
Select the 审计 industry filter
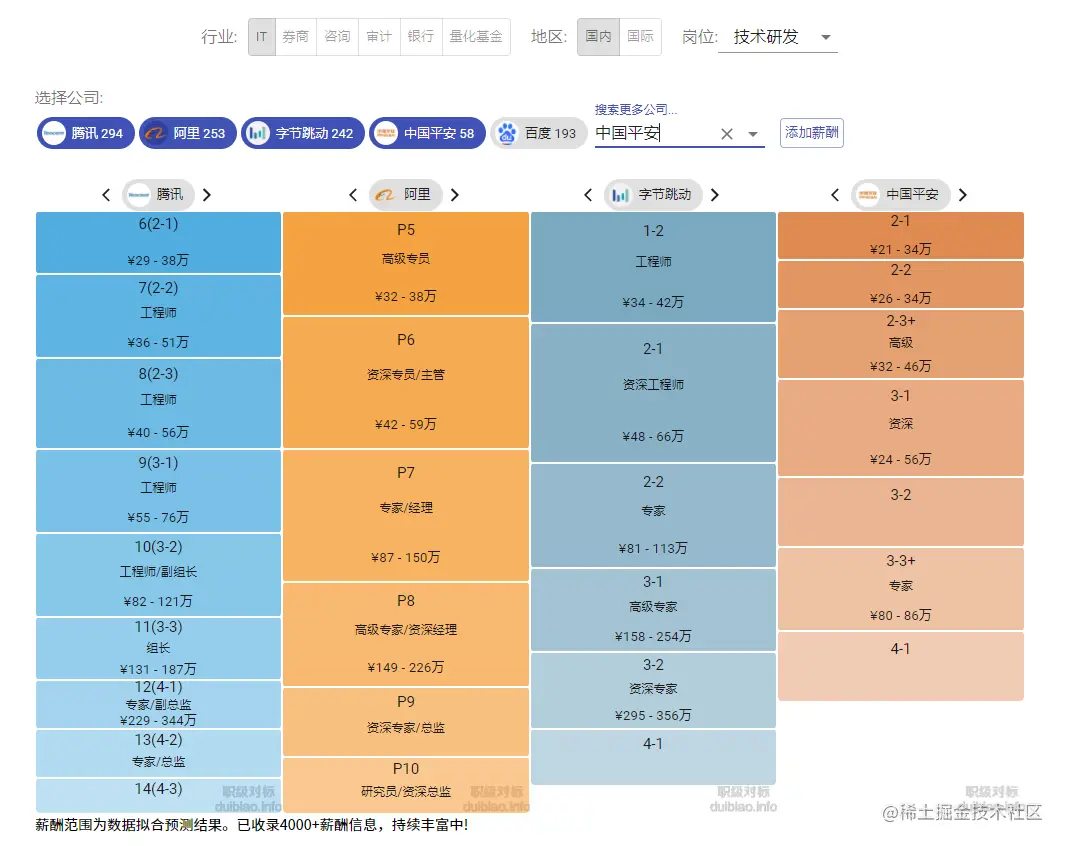coord(379,37)
